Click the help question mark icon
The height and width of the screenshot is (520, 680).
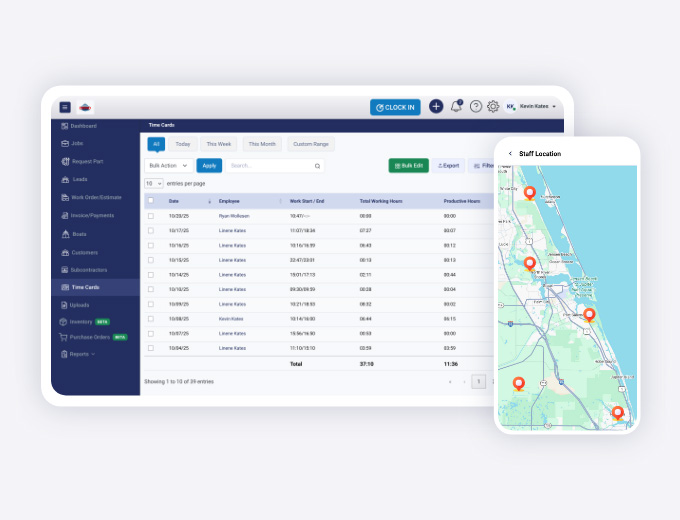475,107
